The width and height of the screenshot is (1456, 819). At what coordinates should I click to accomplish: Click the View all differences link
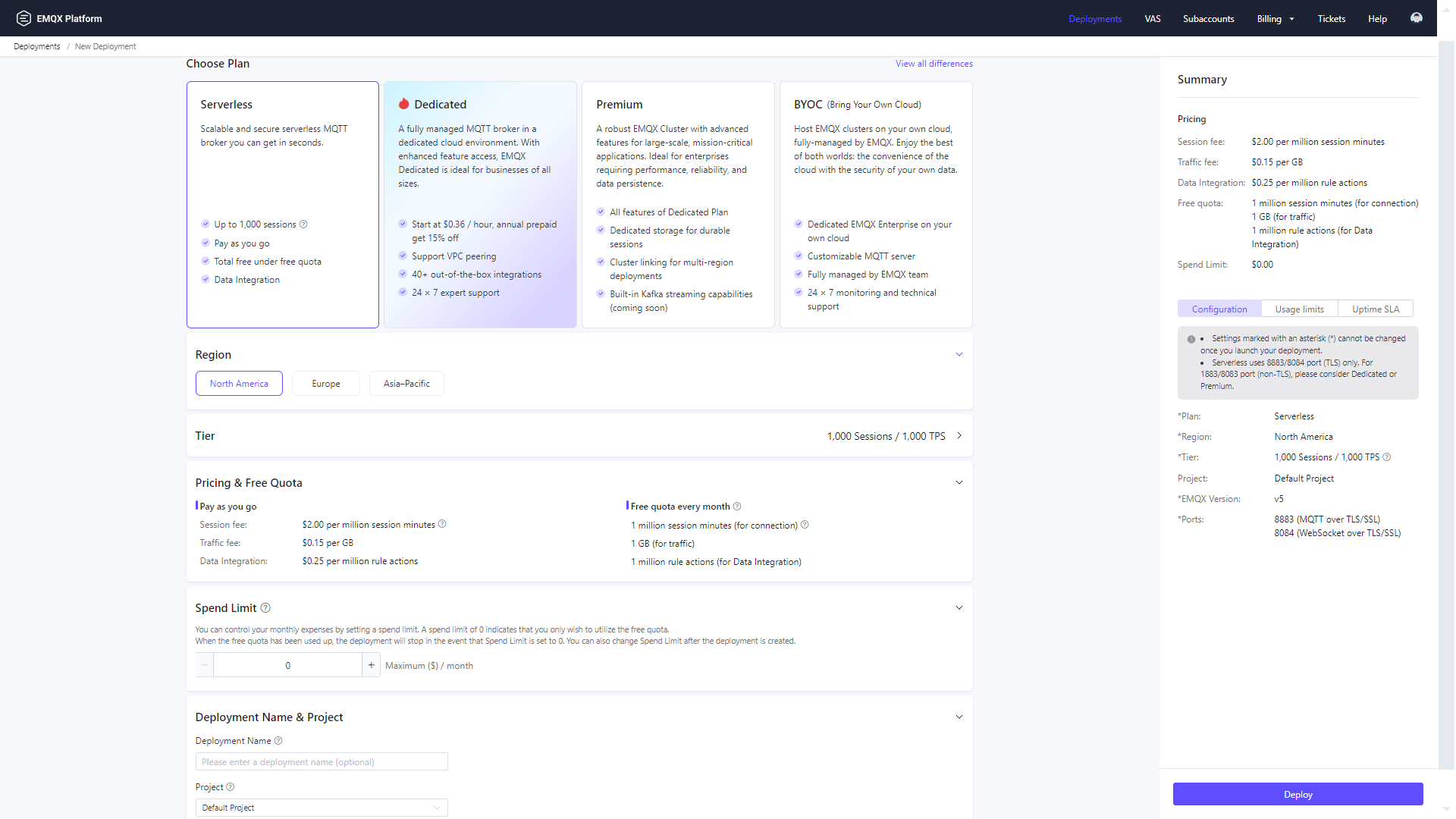click(934, 64)
